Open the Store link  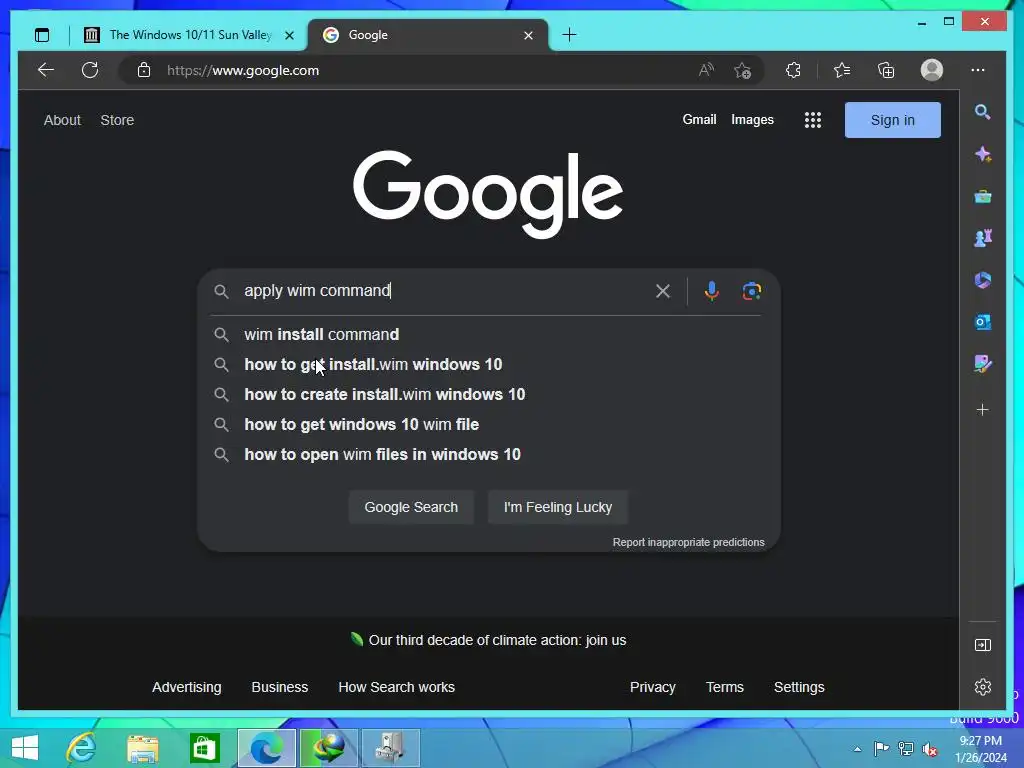(117, 120)
